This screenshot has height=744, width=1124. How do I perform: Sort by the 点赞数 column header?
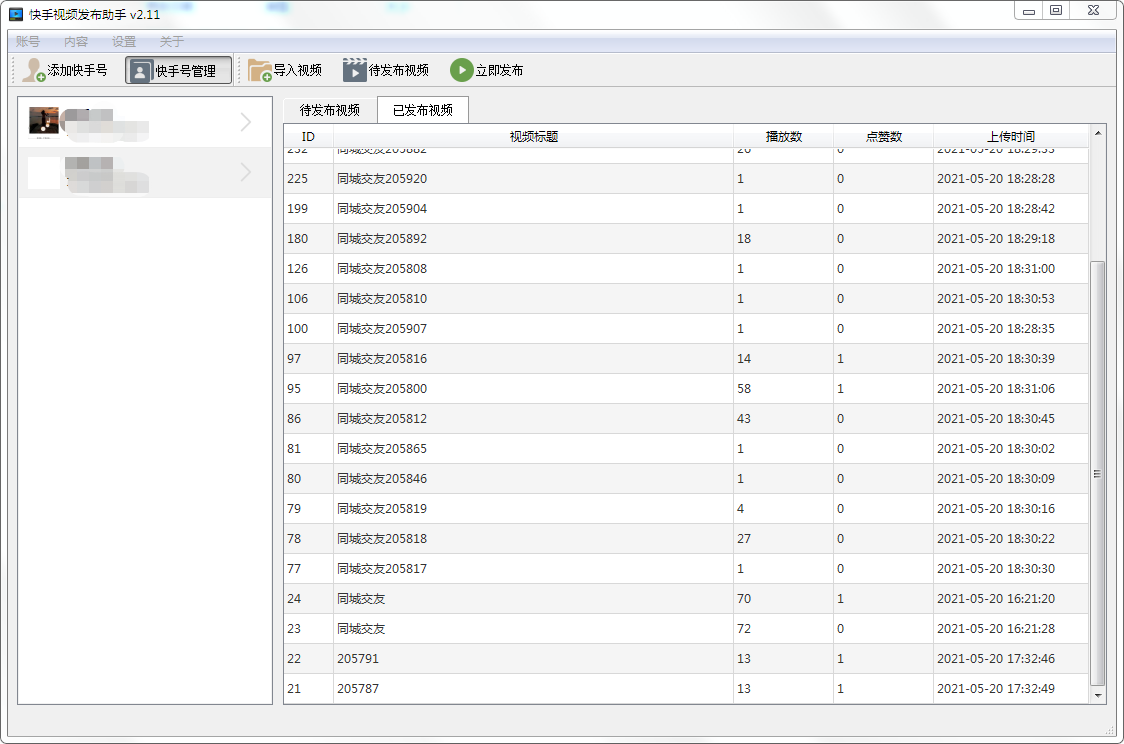point(883,136)
